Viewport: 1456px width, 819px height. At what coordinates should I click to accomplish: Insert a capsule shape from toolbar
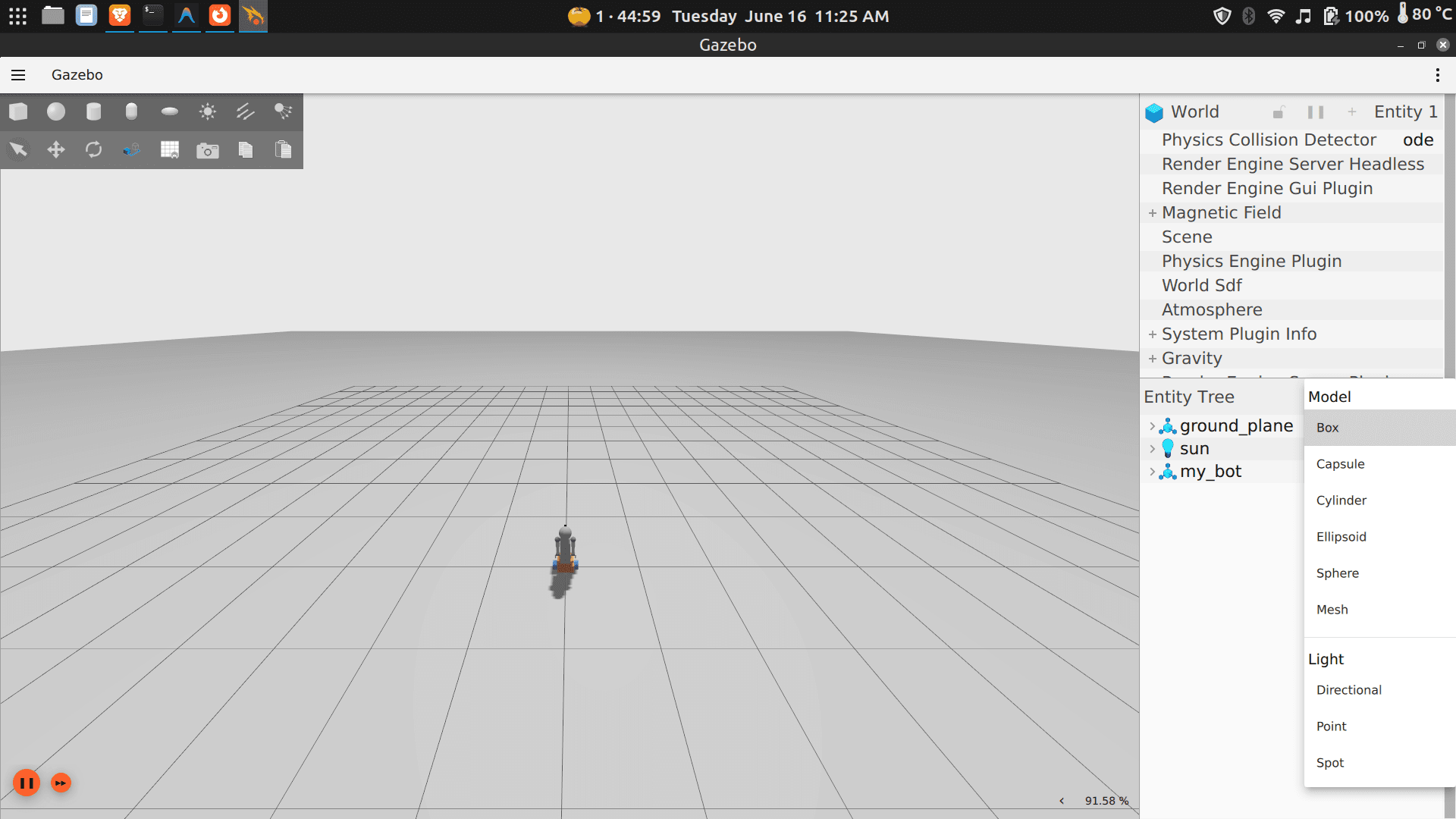pos(132,112)
